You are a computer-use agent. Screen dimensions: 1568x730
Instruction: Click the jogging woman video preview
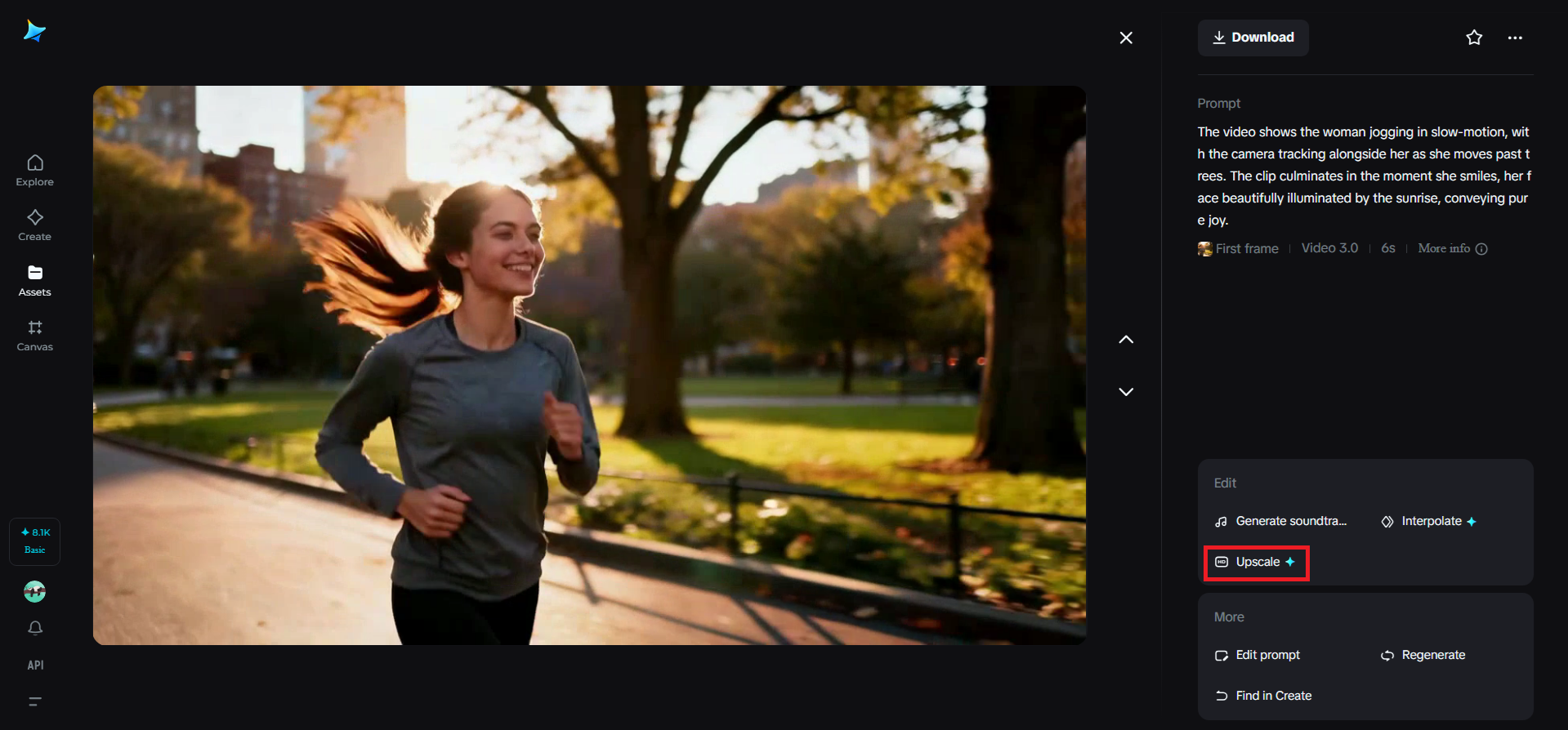(589, 365)
